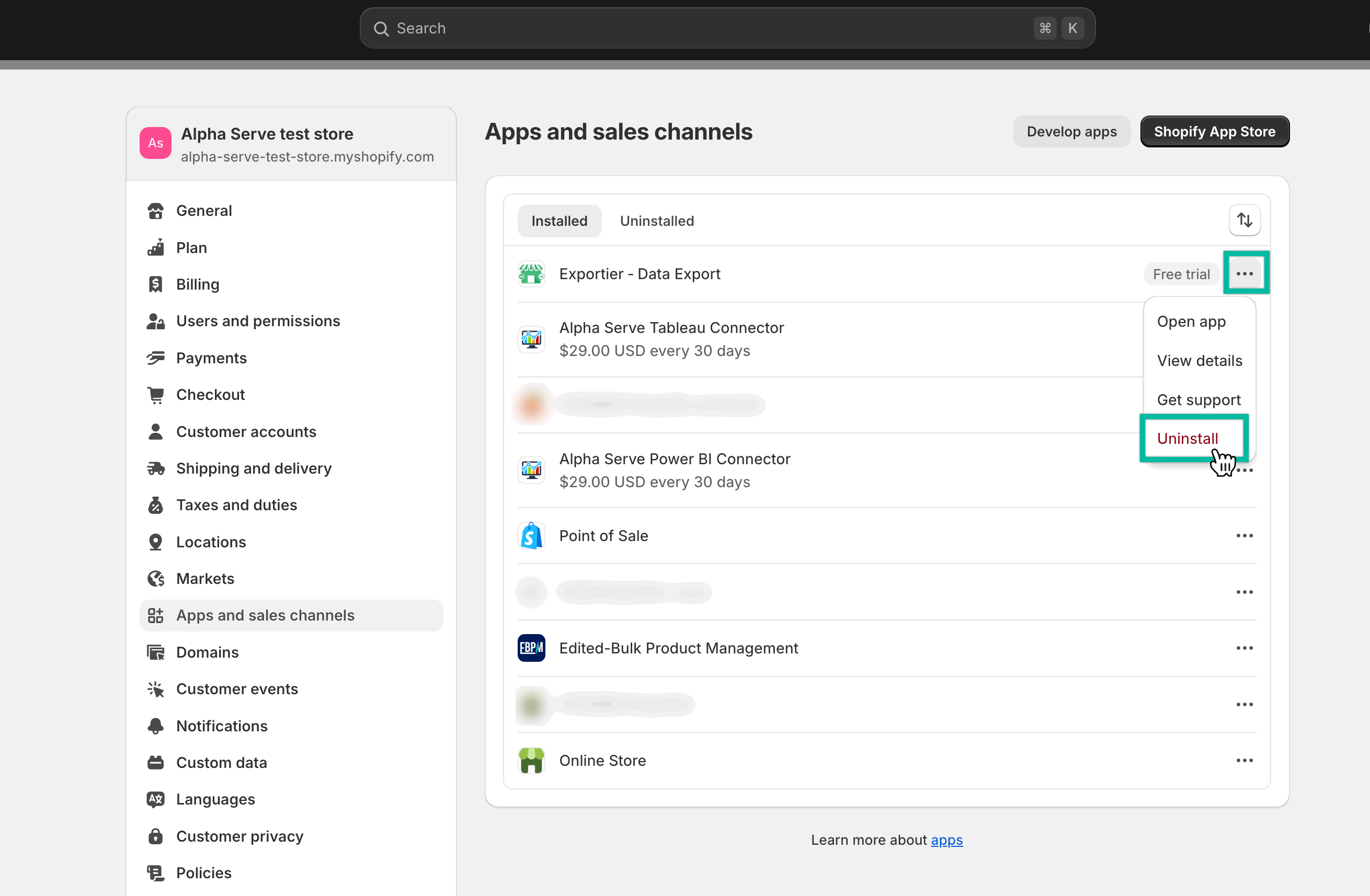The height and width of the screenshot is (896, 1370).
Task: Click Online Store channel name
Action: click(602, 761)
